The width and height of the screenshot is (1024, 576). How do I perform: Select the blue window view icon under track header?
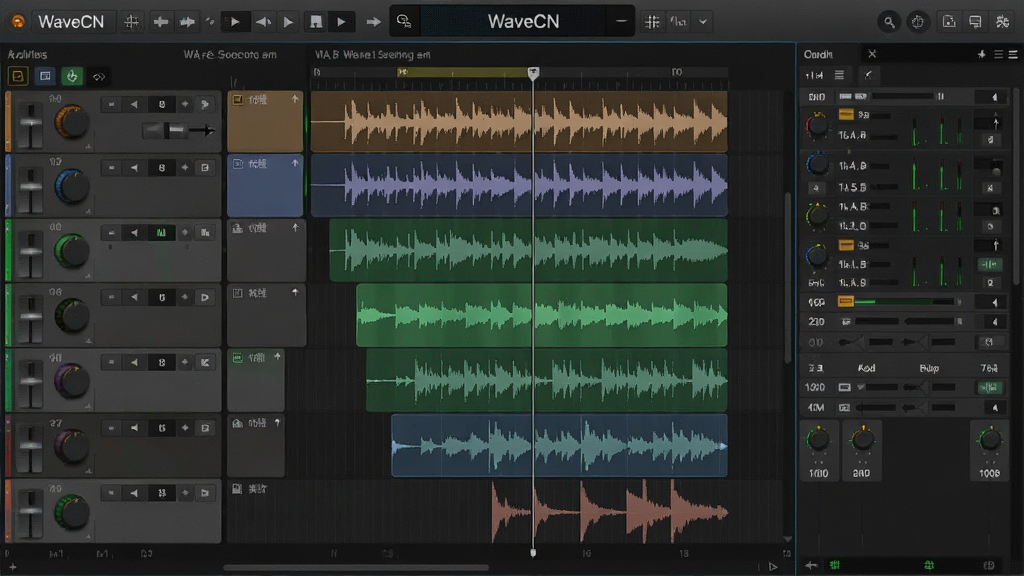(45, 76)
